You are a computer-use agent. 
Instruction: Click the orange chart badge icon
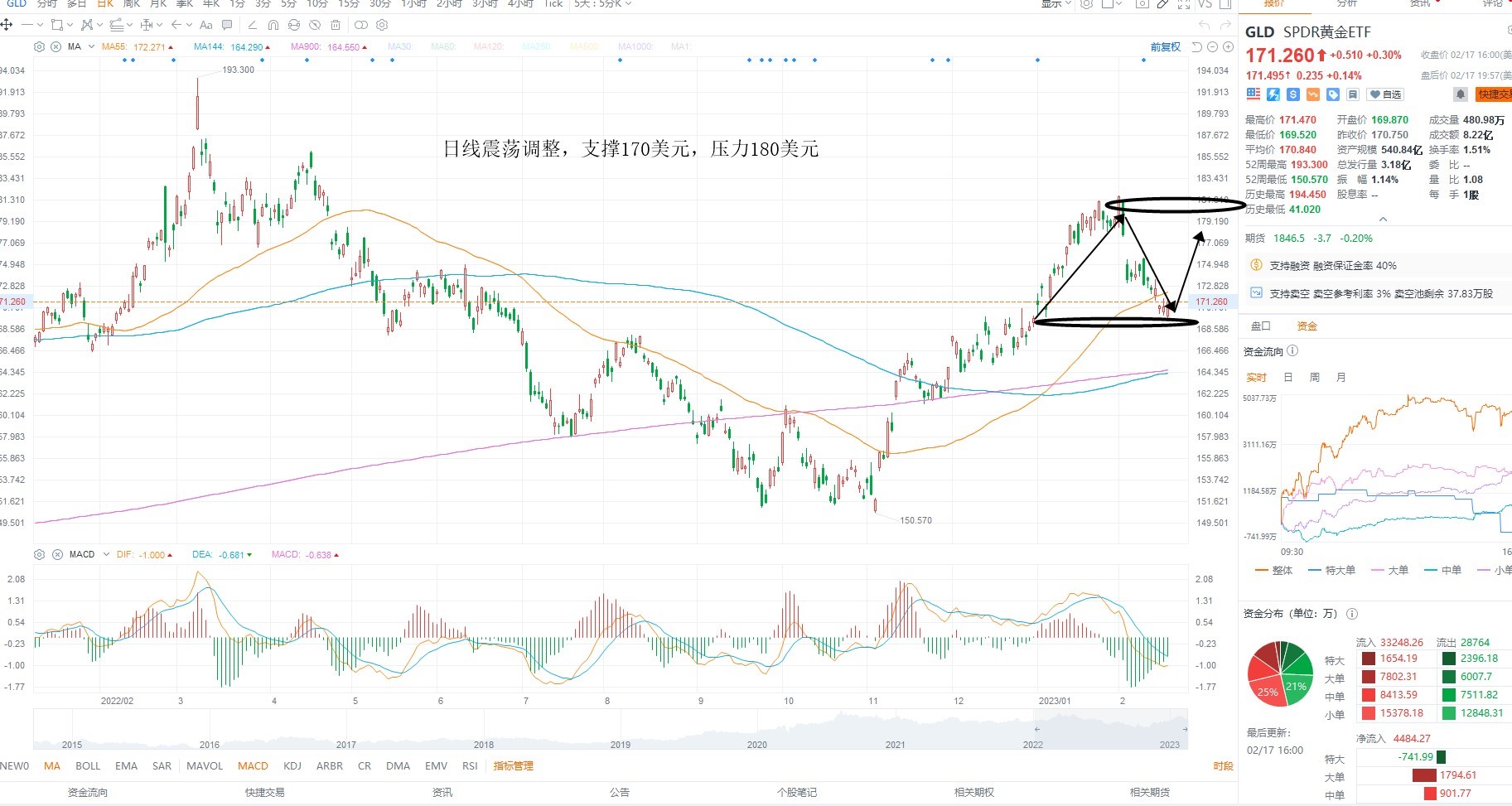(1313, 94)
